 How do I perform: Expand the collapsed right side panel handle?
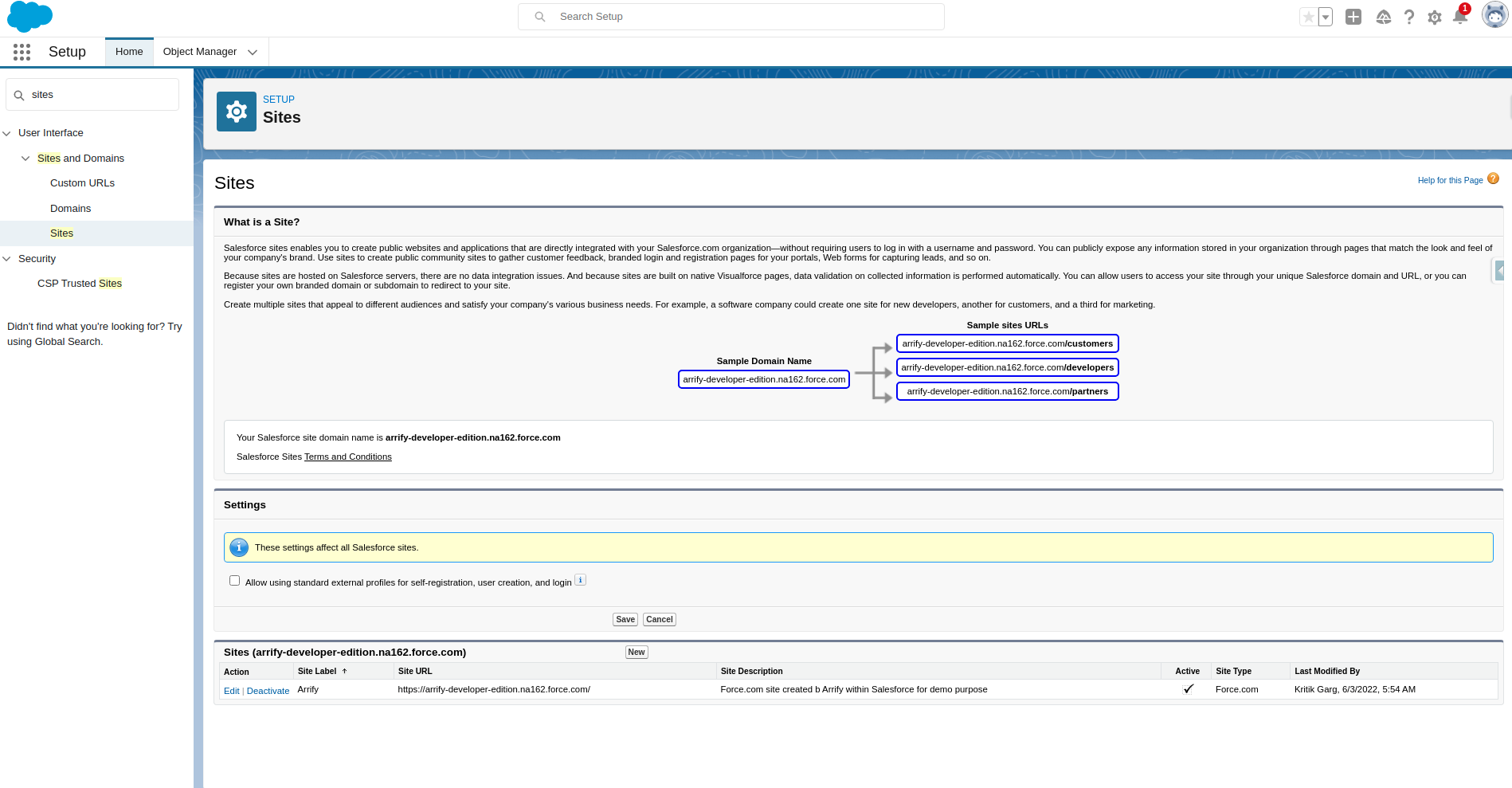coord(1499,271)
